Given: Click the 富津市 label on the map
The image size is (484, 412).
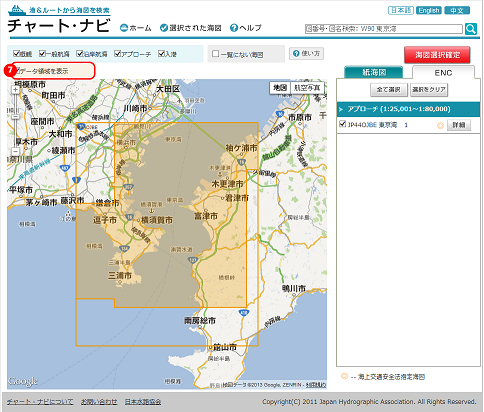Looking at the screenshot, I should coord(206,216).
